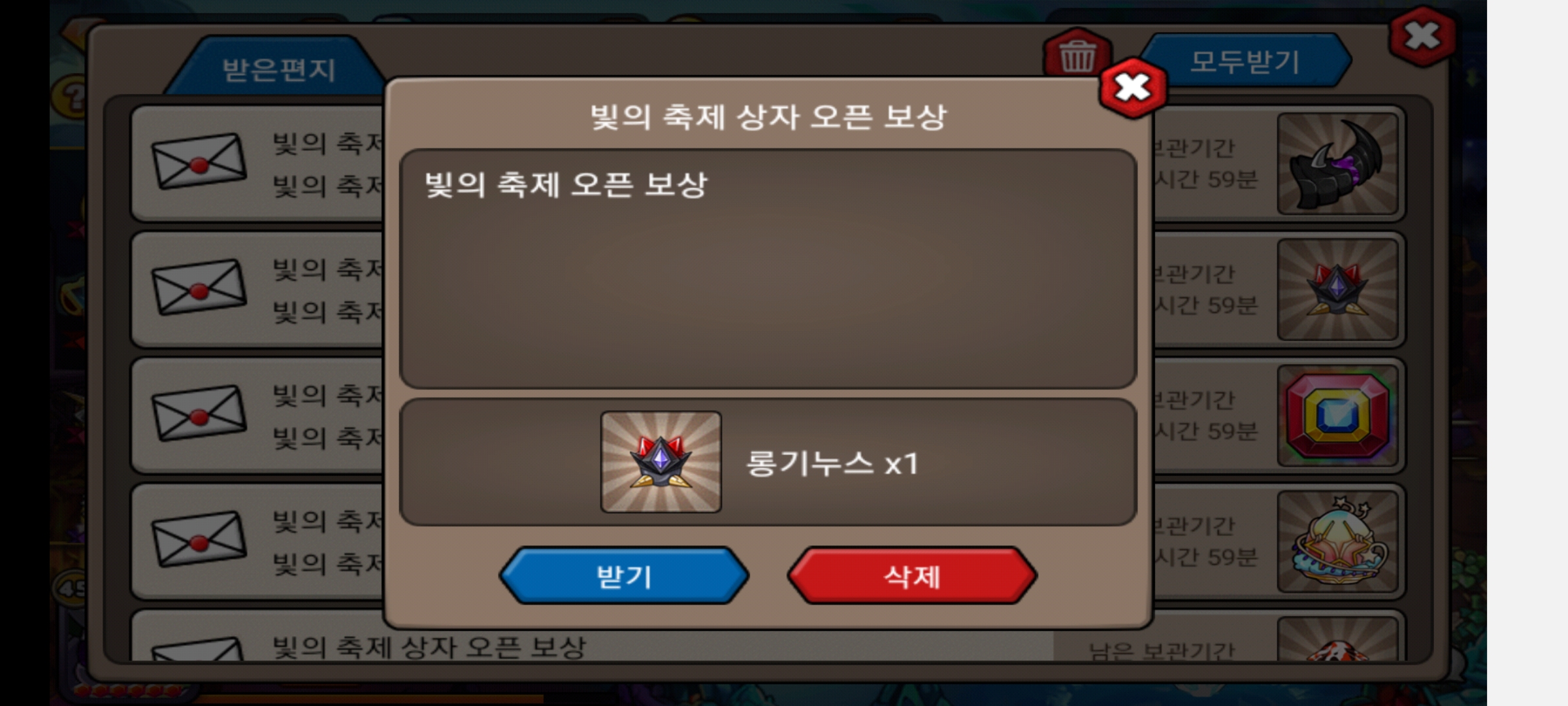Open the second envelope mail icon
1568x706 pixels.
(199, 288)
